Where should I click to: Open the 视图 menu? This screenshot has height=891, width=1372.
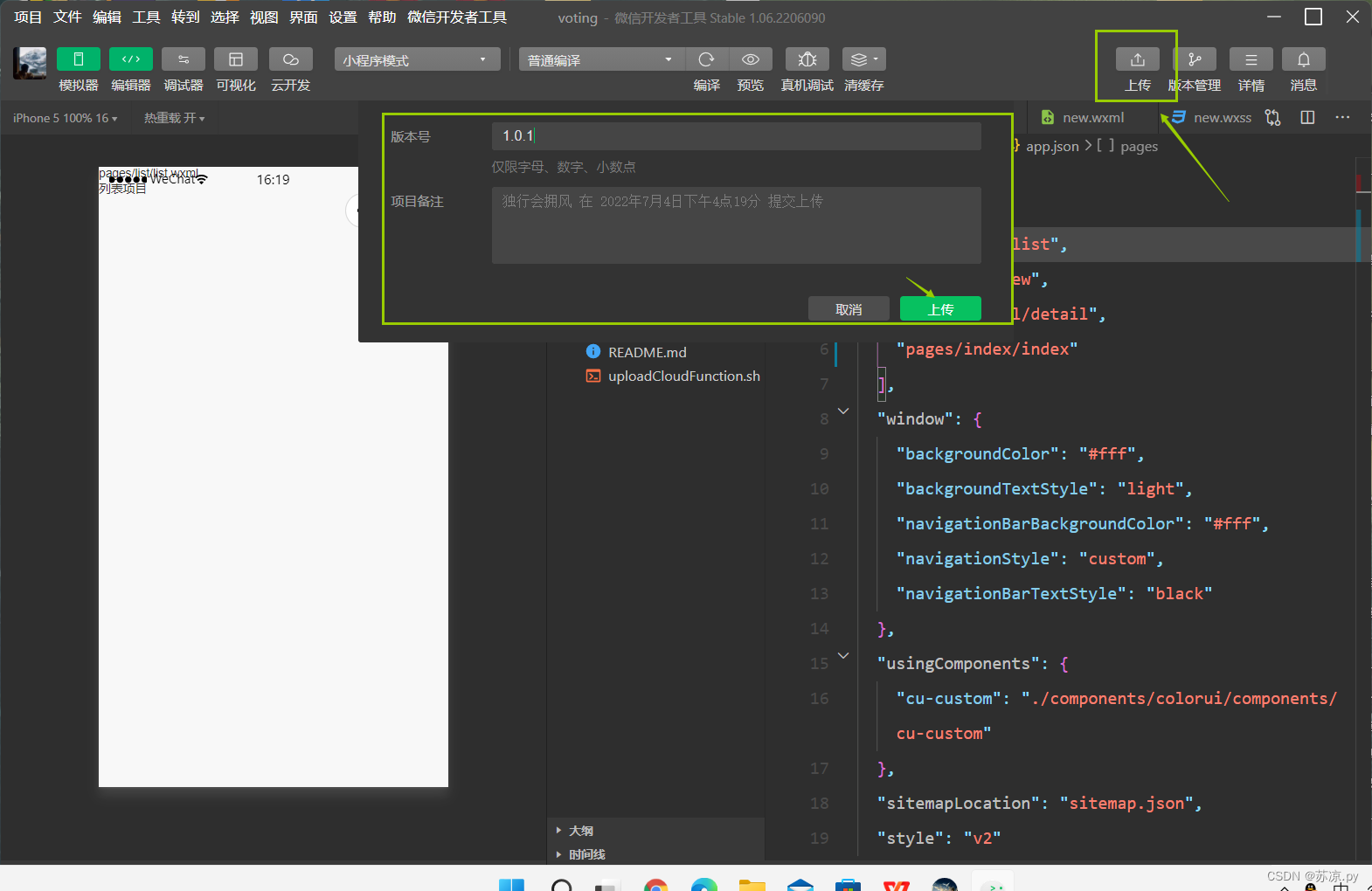click(264, 17)
